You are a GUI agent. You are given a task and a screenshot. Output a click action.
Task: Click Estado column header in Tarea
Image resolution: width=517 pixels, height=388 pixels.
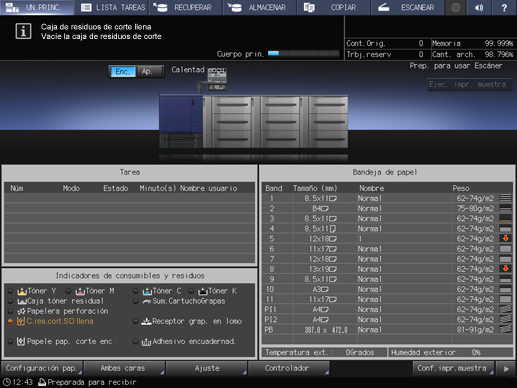[115, 188]
